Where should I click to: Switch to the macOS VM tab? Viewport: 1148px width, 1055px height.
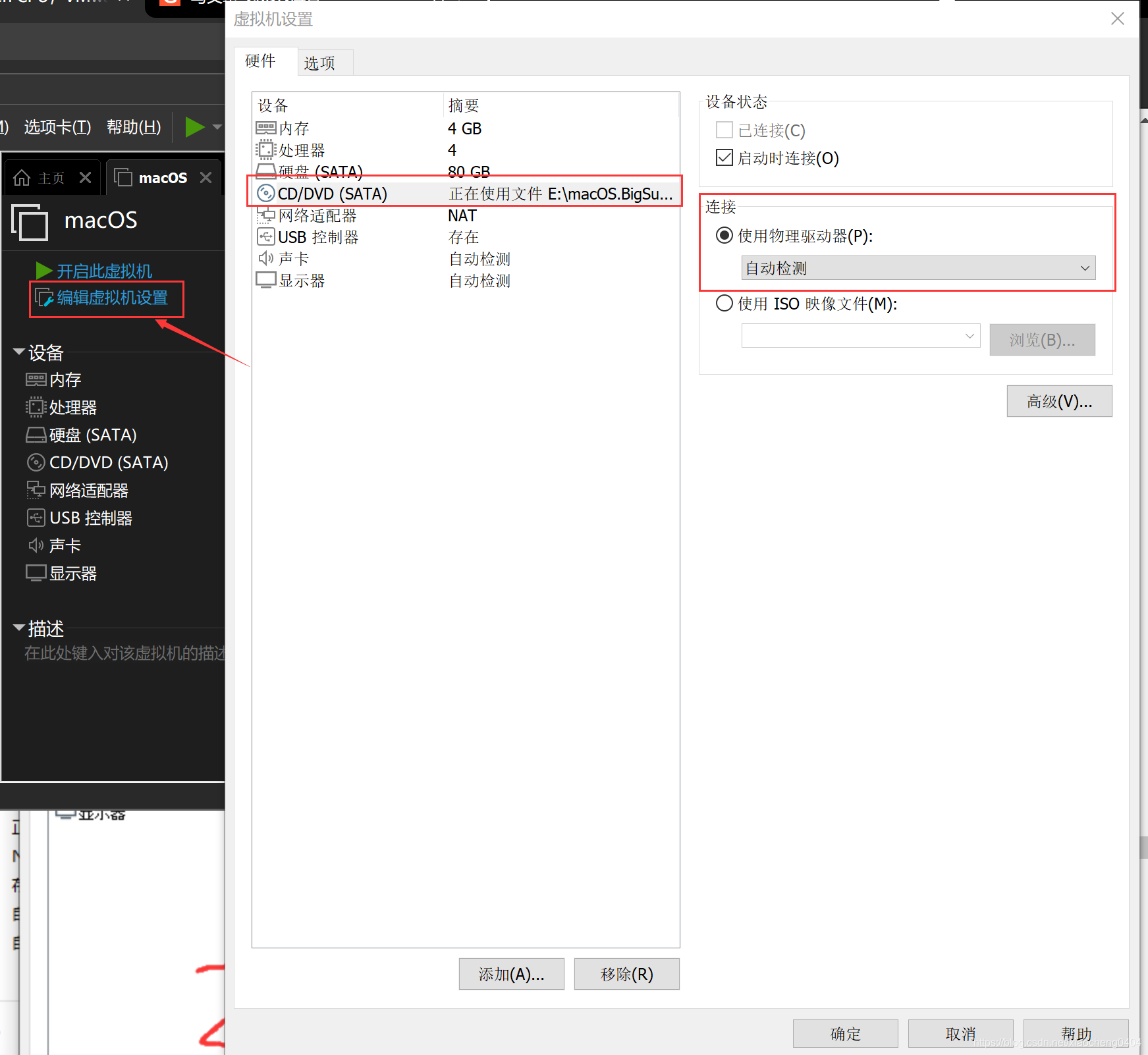tap(162, 178)
